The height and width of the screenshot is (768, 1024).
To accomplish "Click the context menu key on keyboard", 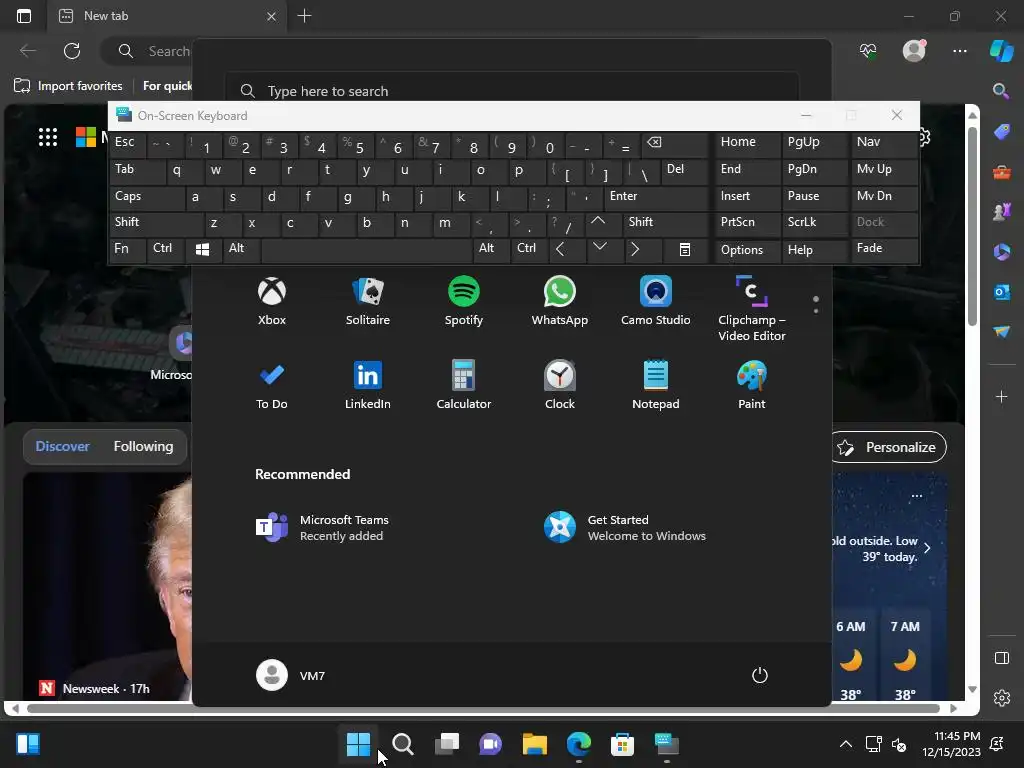I will (684, 249).
